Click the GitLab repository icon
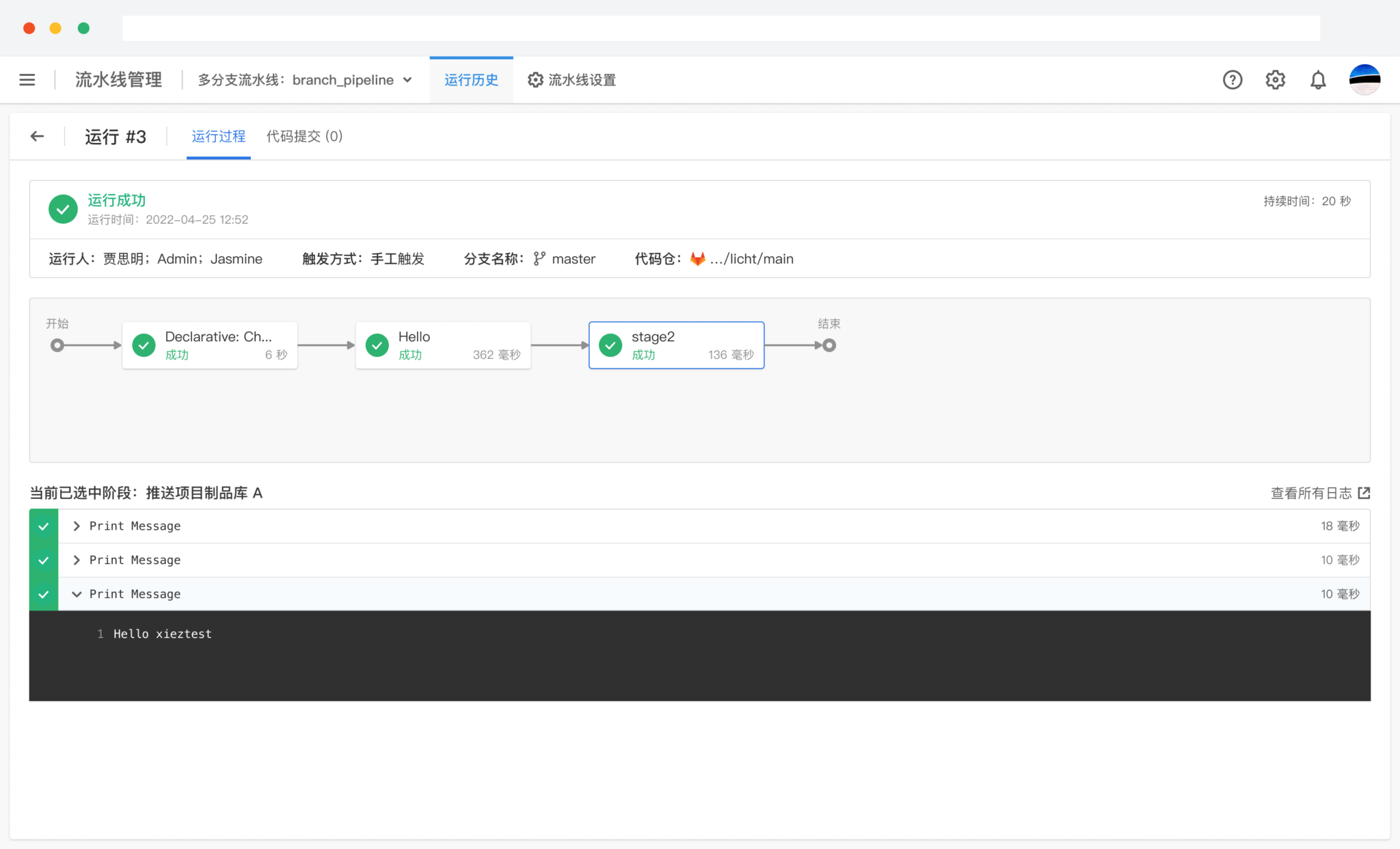This screenshot has width=1400, height=849. coord(697,259)
